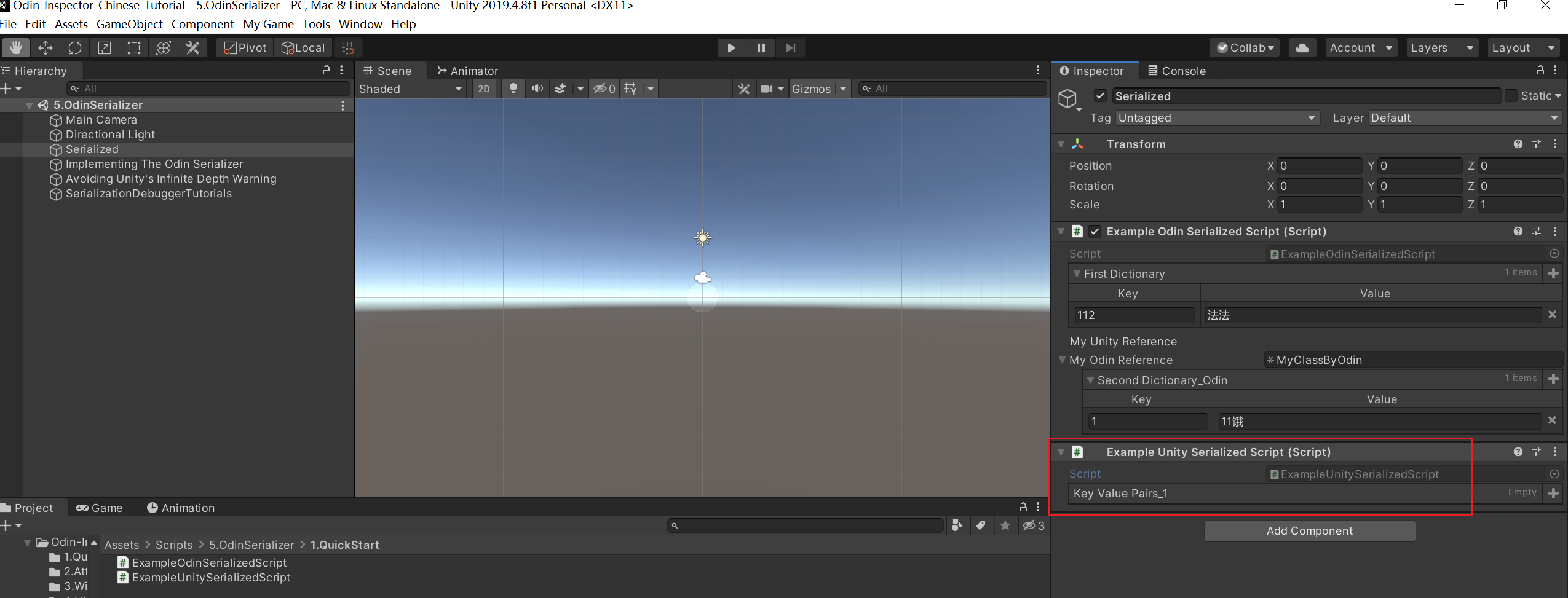Toggle hidden objects visibility in scene

pyautogui.click(x=604, y=89)
